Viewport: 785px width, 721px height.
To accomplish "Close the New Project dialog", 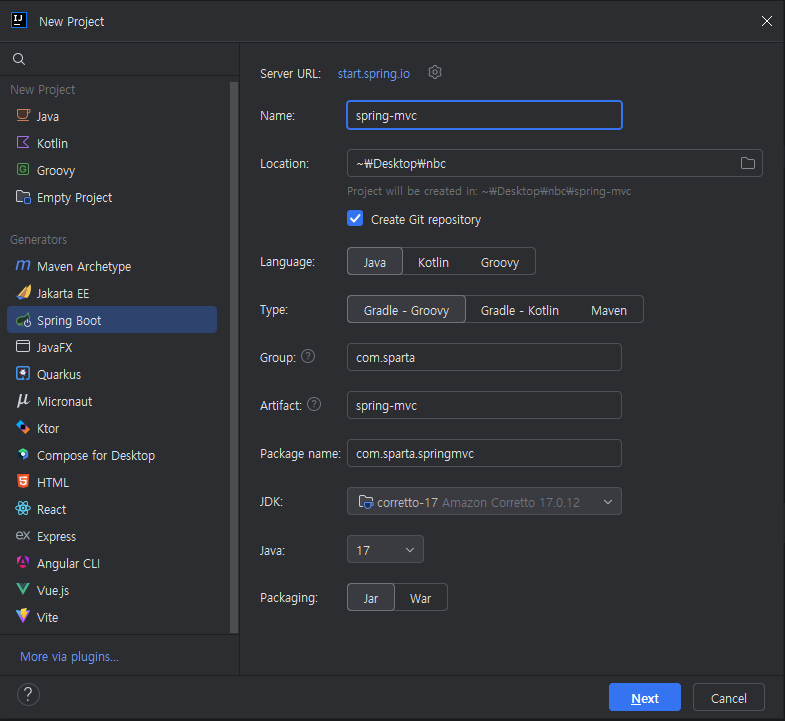I will click(766, 21).
